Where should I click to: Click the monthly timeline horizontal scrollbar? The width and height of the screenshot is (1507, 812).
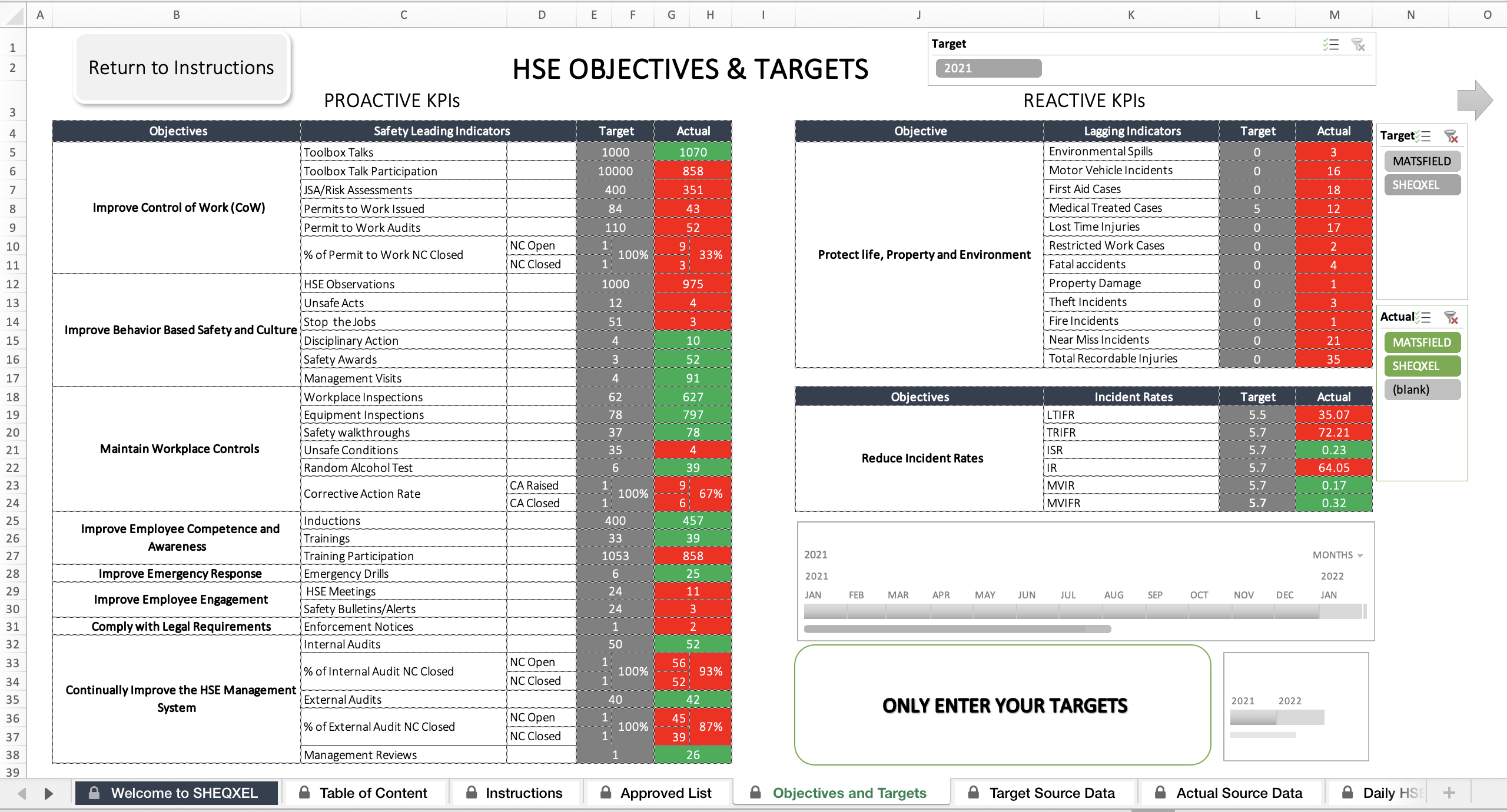(957, 629)
